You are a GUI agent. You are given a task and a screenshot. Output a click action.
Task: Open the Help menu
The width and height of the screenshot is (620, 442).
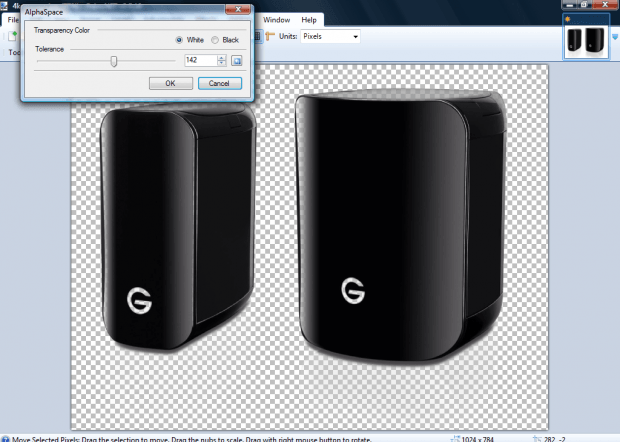point(309,20)
